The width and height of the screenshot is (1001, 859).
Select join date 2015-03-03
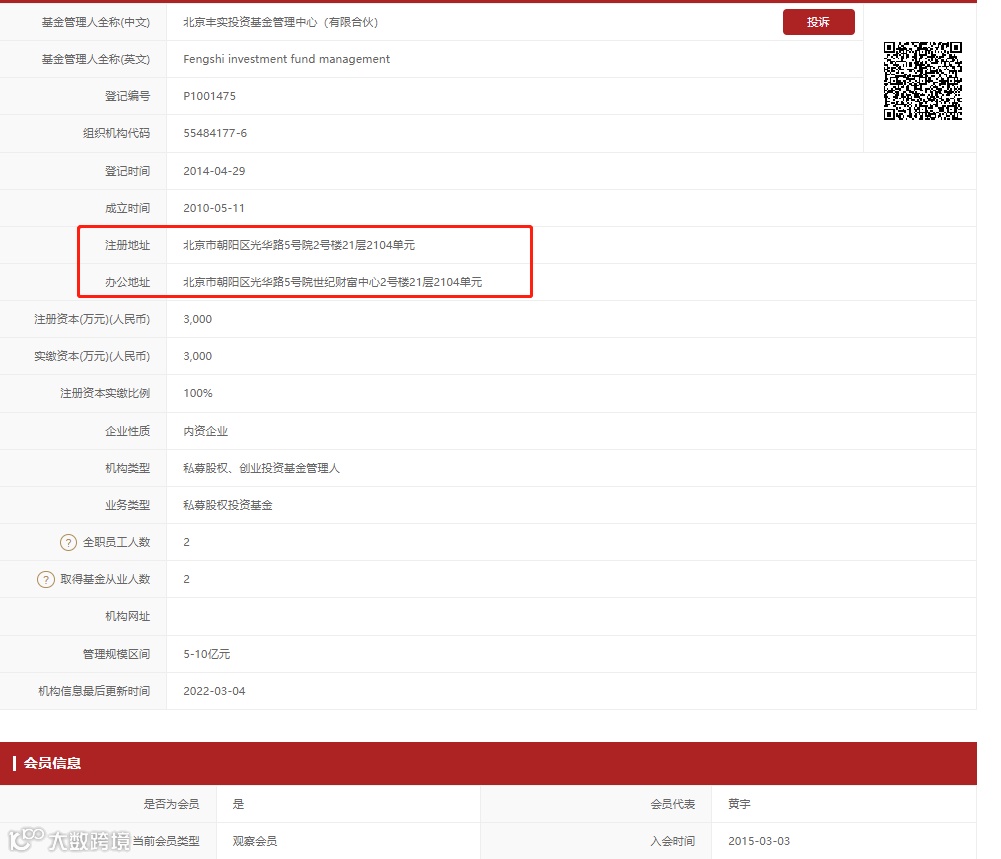[x=759, y=841]
